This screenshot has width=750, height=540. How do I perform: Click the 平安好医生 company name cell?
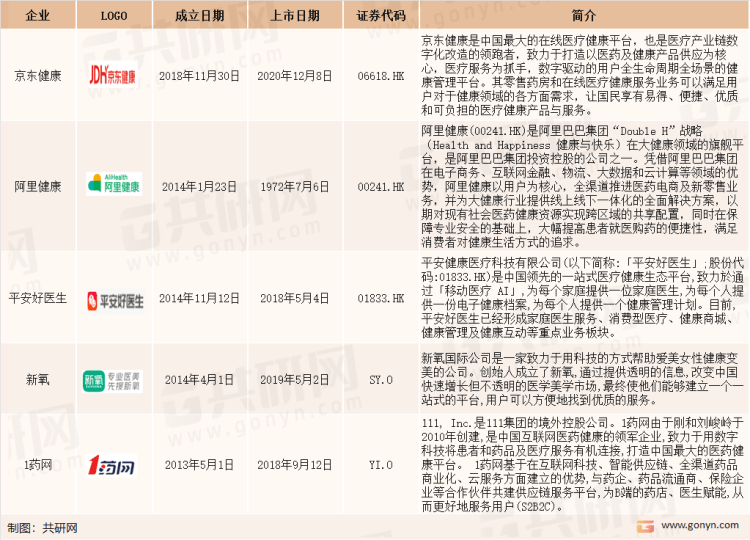pyautogui.click(x=37, y=298)
